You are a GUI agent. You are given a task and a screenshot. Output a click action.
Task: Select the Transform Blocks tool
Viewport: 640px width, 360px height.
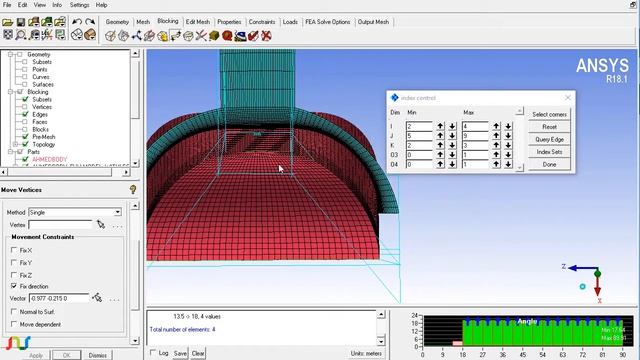(188, 36)
